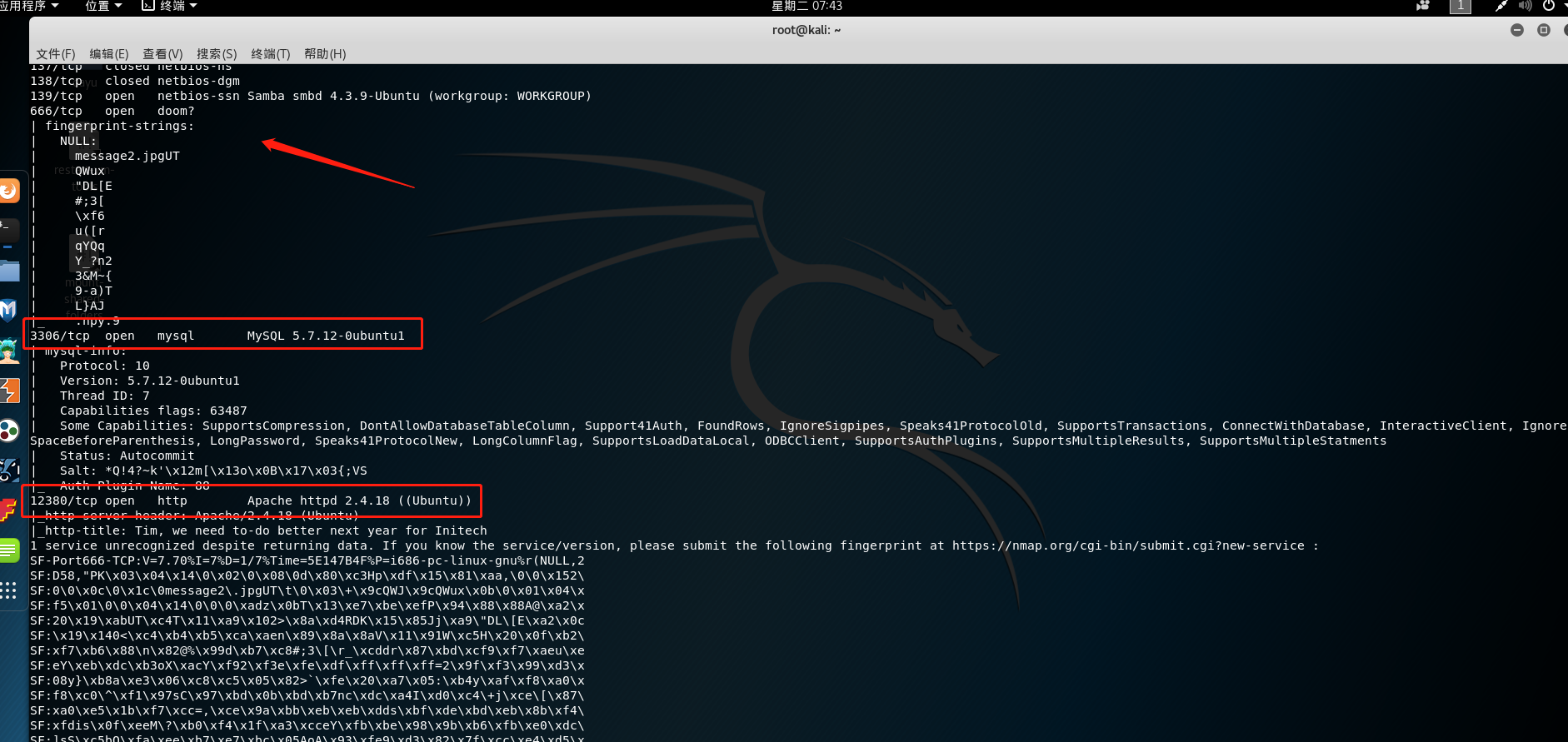
Task: Open the blue dragon app icon in dock
Action: [8, 471]
